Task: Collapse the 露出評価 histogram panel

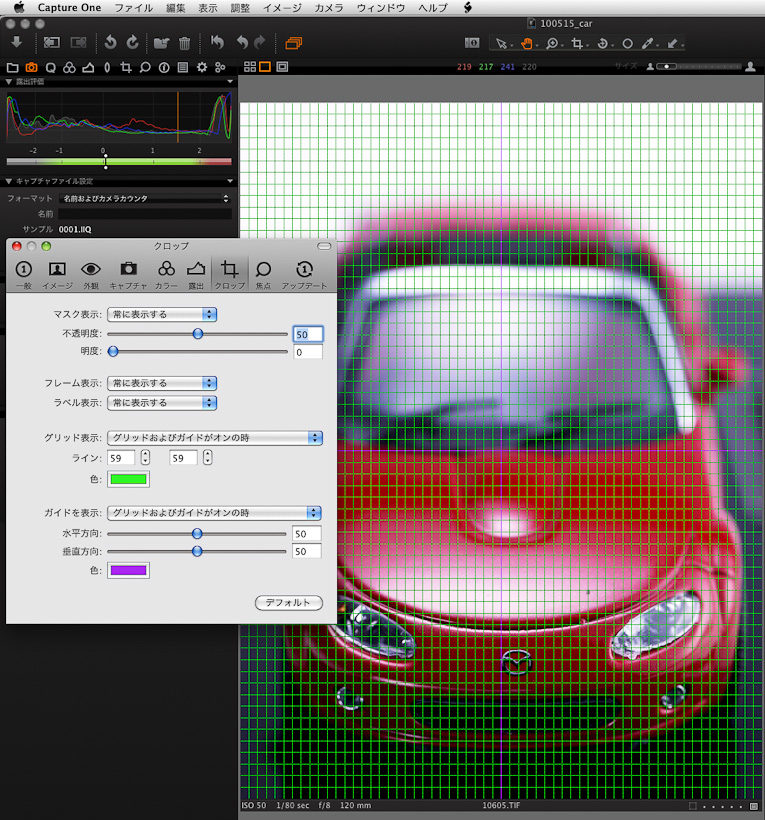Action: tap(9, 82)
